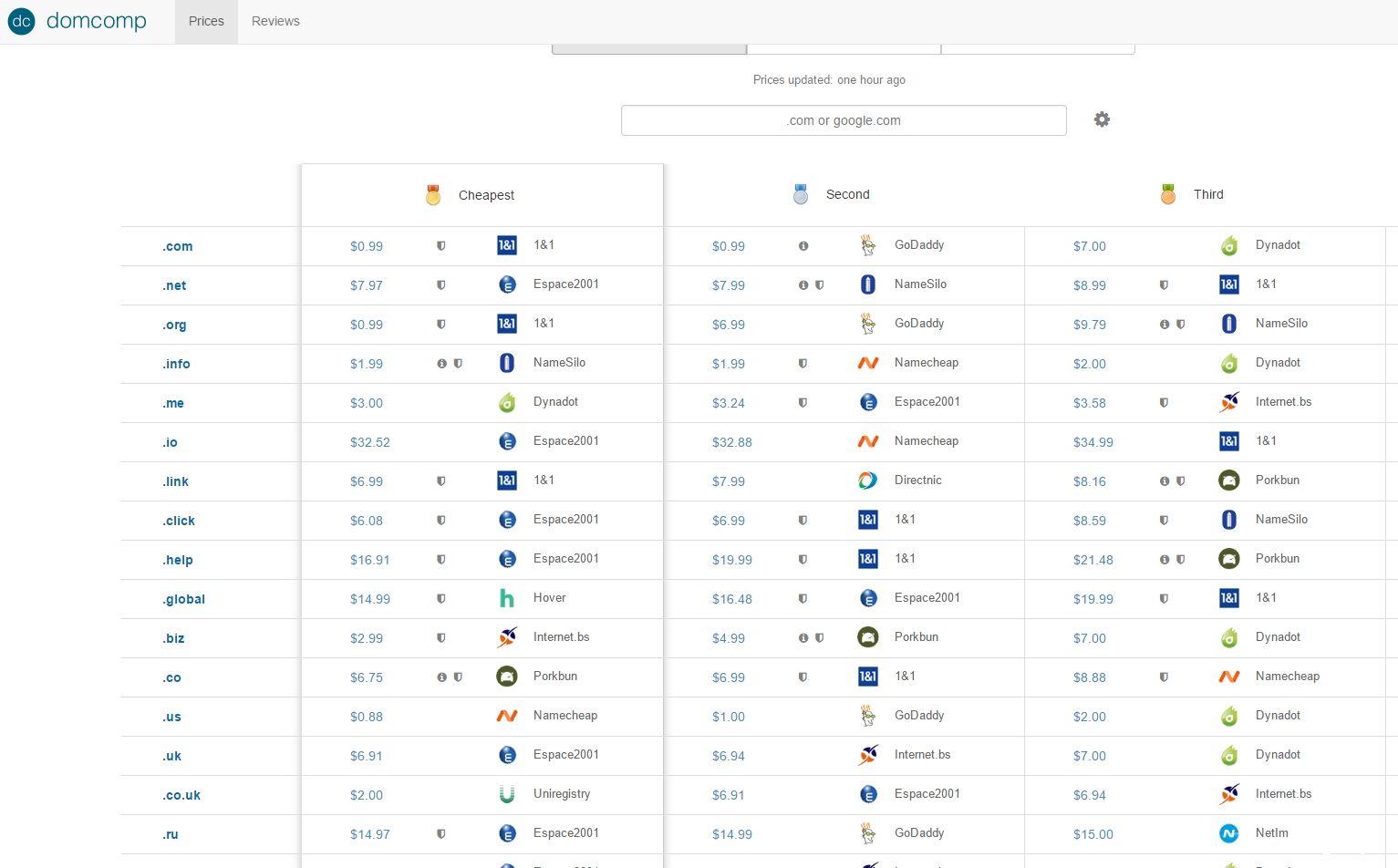
Task: Click the Internet.bs logo in the .me row
Action: [1229, 402]
